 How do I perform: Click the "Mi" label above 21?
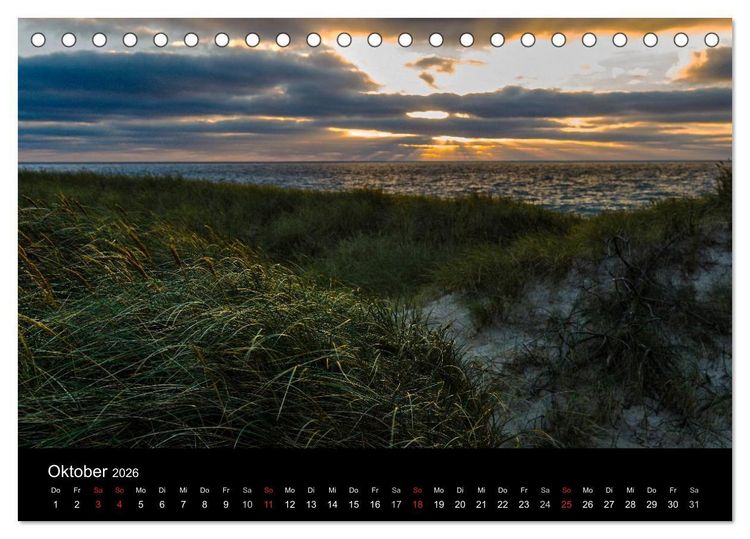click(x=481, y=490)
